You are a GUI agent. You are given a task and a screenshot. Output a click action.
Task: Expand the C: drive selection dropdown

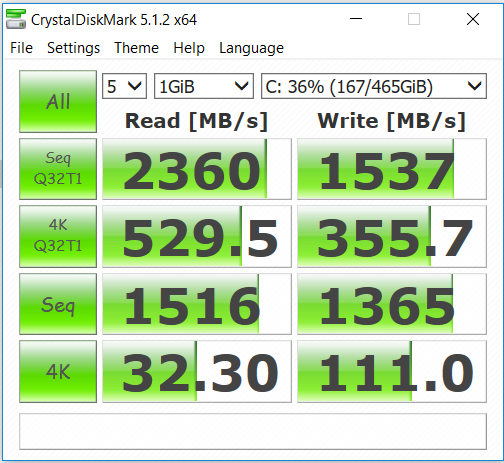click(x=374, y=86)
